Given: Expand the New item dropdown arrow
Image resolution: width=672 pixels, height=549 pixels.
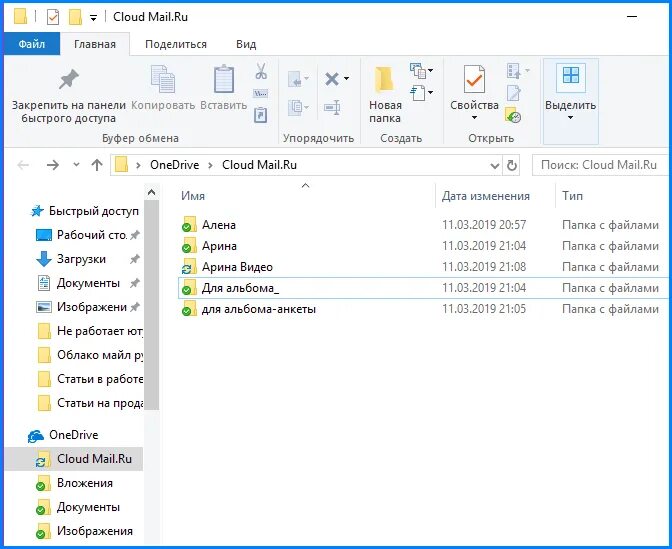Looking at the screenshot, I should 430,70.
